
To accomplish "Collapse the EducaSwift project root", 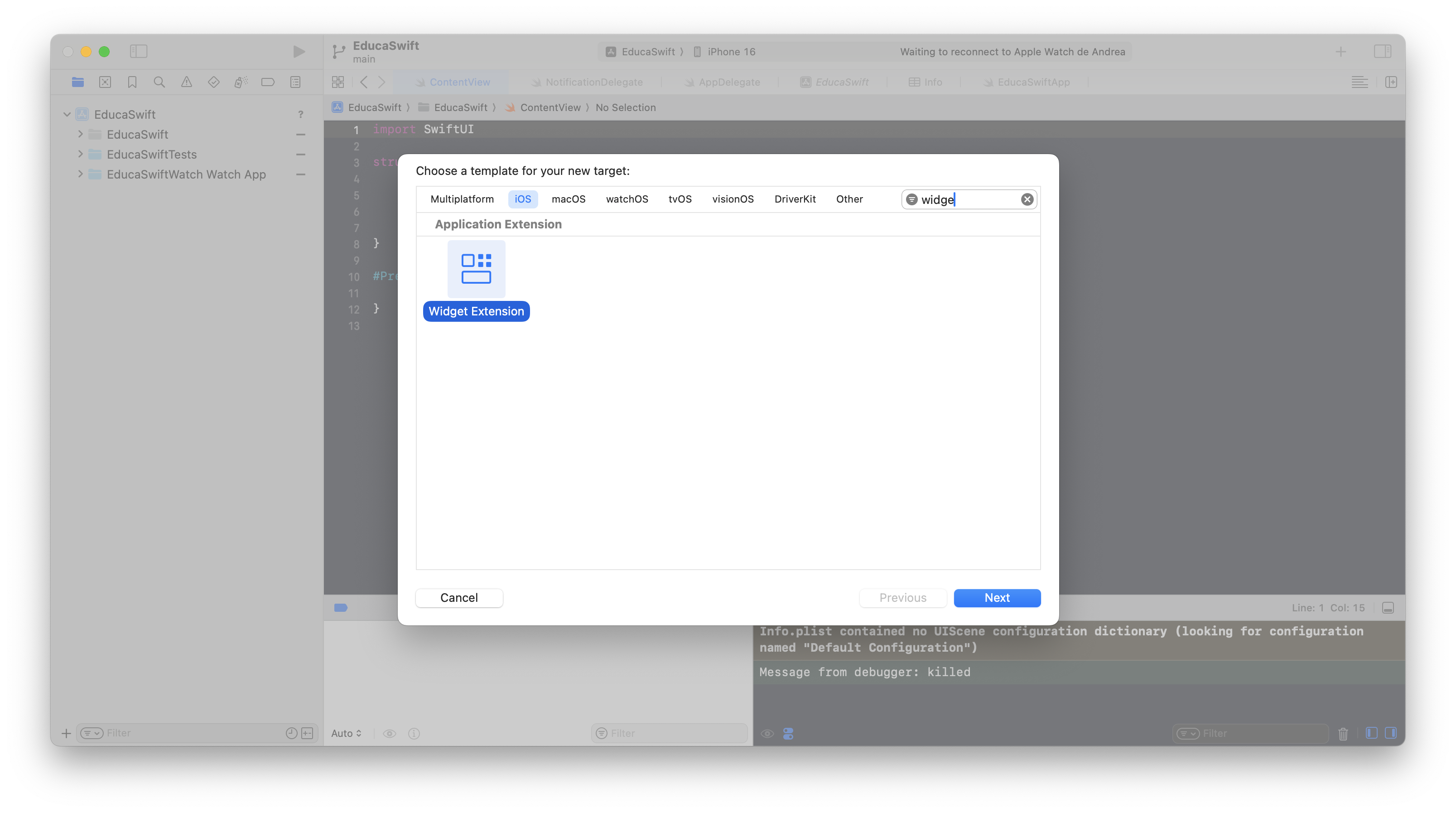I will pyautogui.click(x=67, y=114).
